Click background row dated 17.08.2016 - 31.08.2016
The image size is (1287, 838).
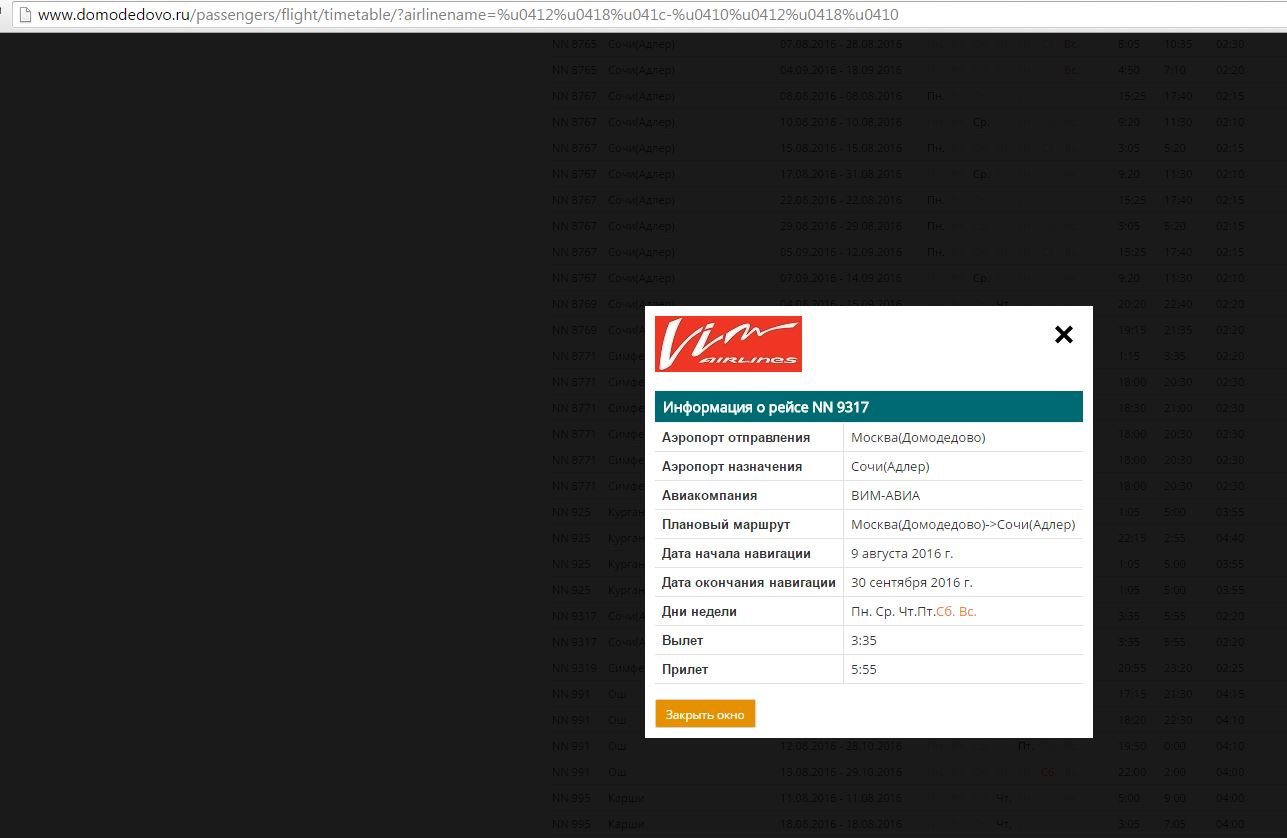898,174
